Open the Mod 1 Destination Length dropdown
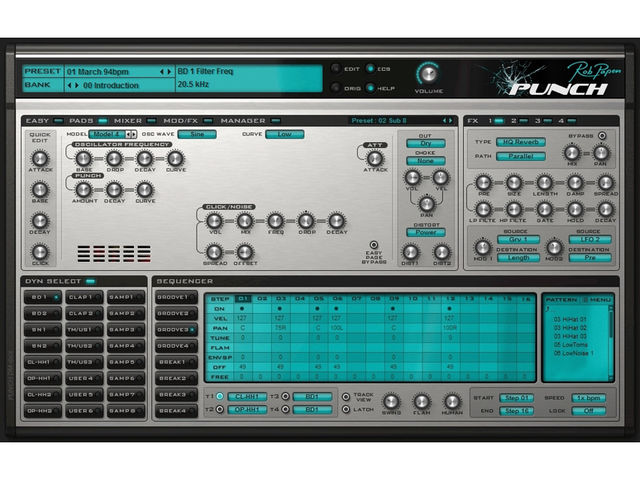The width and height of the screenshot is (640, 480). tap(518, 258)
